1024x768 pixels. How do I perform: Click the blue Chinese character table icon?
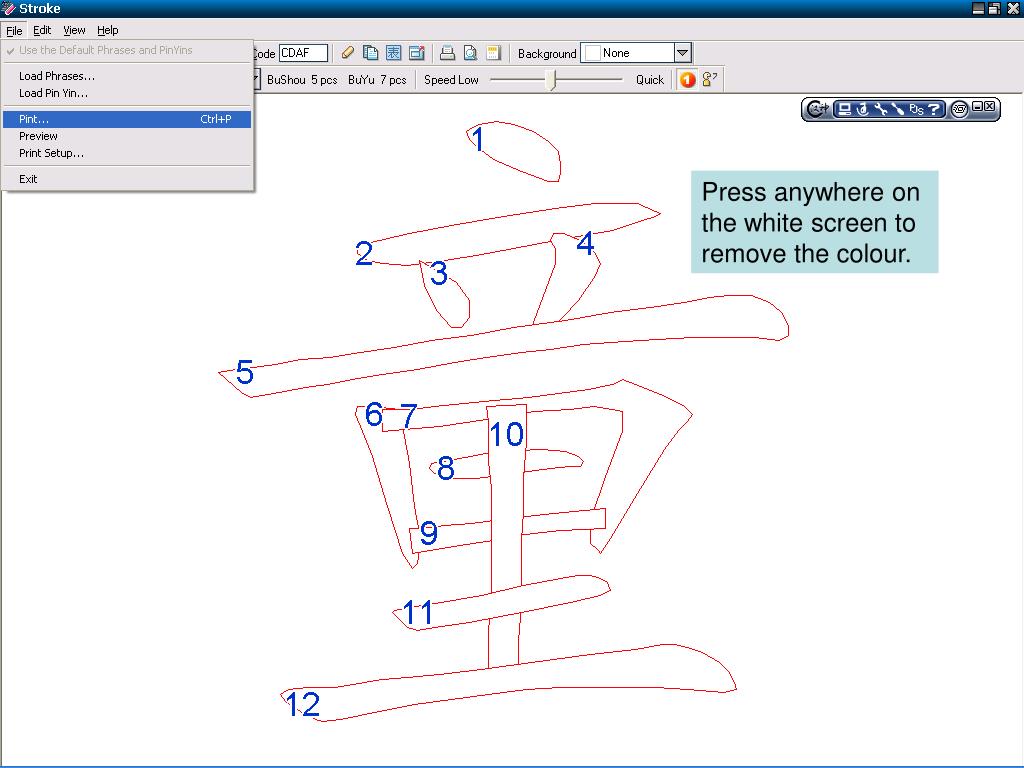tap(393, 53)
